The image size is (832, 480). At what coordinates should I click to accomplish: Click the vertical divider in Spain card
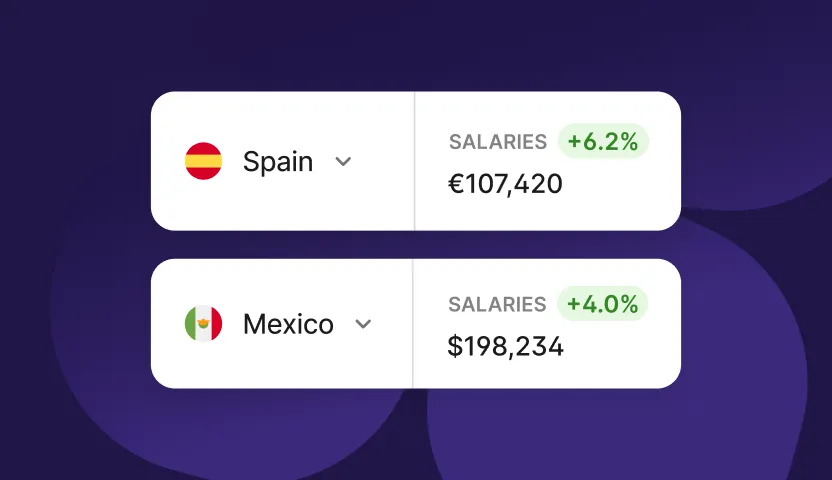[x=414, y=161]
